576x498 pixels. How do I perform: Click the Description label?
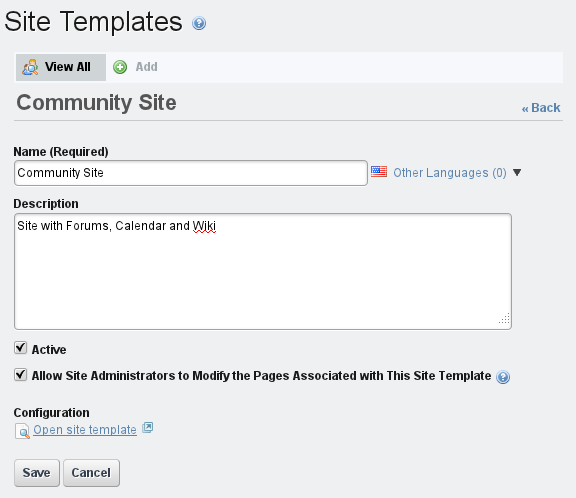click(x=46, y=204)
